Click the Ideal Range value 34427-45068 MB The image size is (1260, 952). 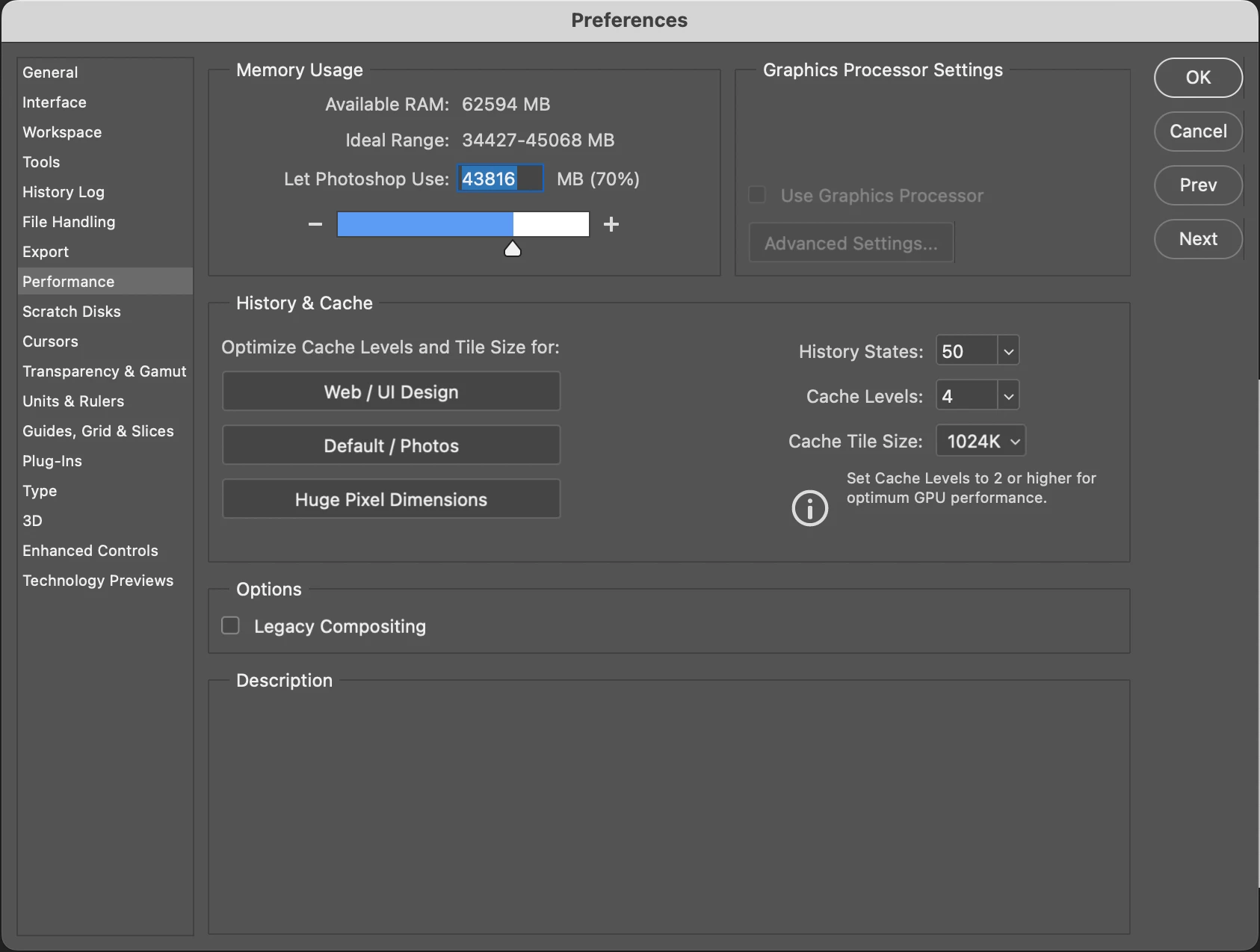pyautogui.click(x=538, y=140)
